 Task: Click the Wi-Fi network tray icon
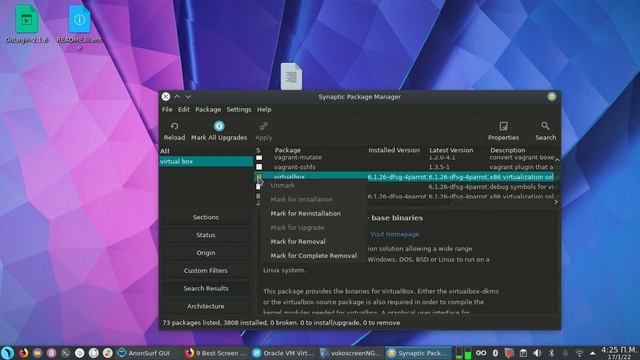click(x=579, y=353)
